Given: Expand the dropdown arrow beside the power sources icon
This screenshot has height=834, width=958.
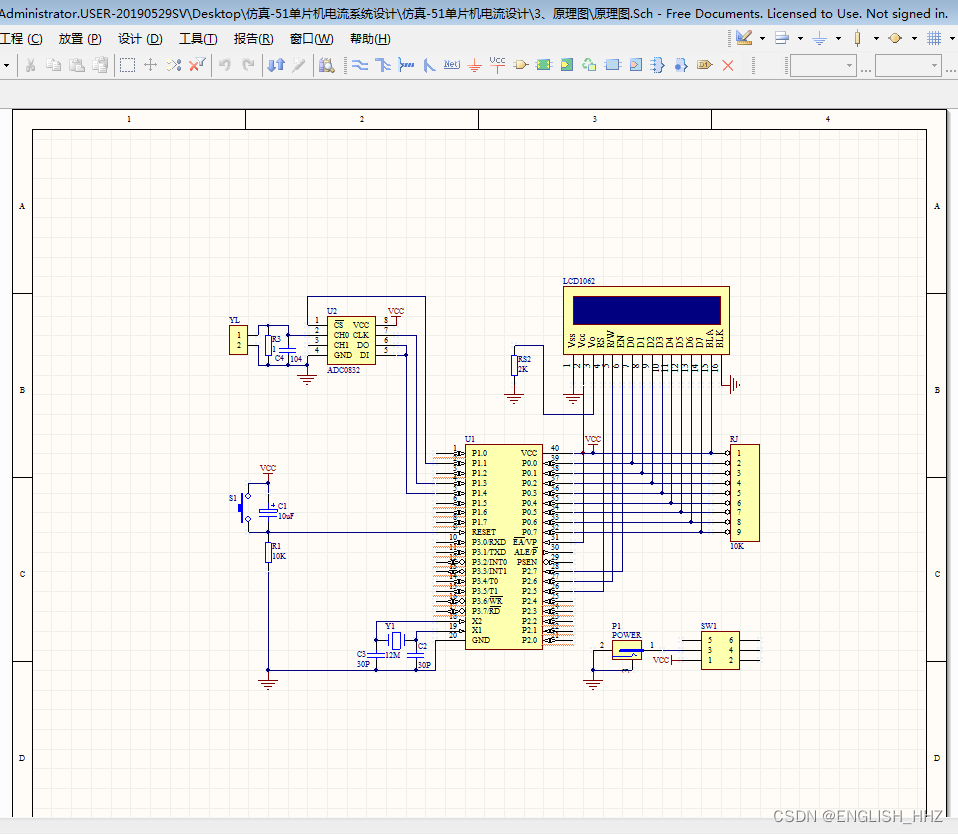Looking at the screenshot, I should click(838, 38).
